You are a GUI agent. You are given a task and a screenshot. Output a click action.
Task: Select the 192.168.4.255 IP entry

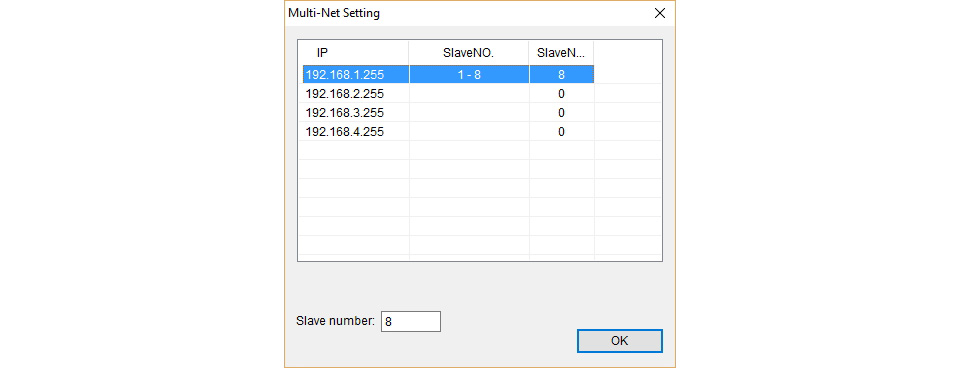point(345,132)
